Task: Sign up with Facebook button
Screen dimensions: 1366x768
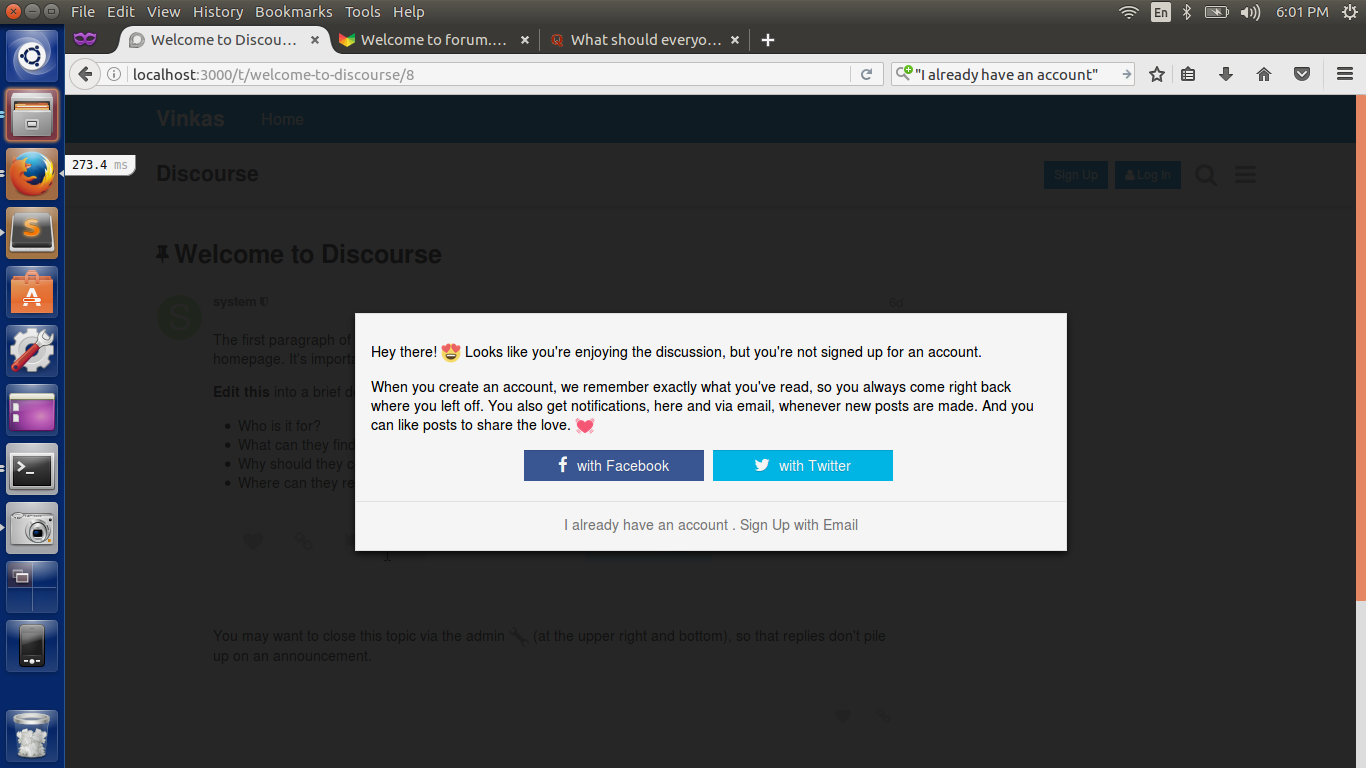Action: point(614,465)
